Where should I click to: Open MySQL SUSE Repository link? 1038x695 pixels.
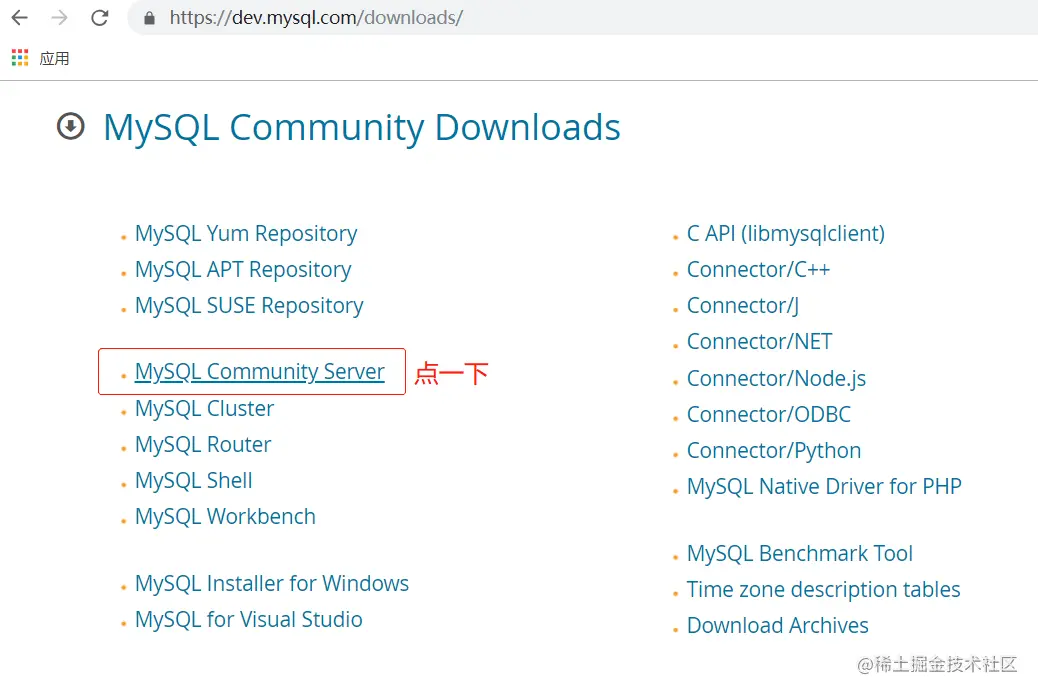249,306
